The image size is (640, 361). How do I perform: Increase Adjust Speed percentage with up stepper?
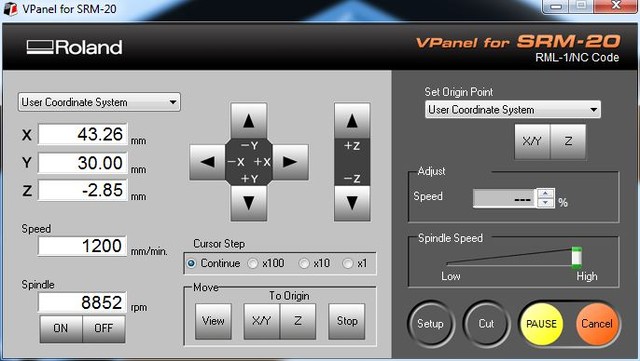pyautogui.click(x=545, y=194)
